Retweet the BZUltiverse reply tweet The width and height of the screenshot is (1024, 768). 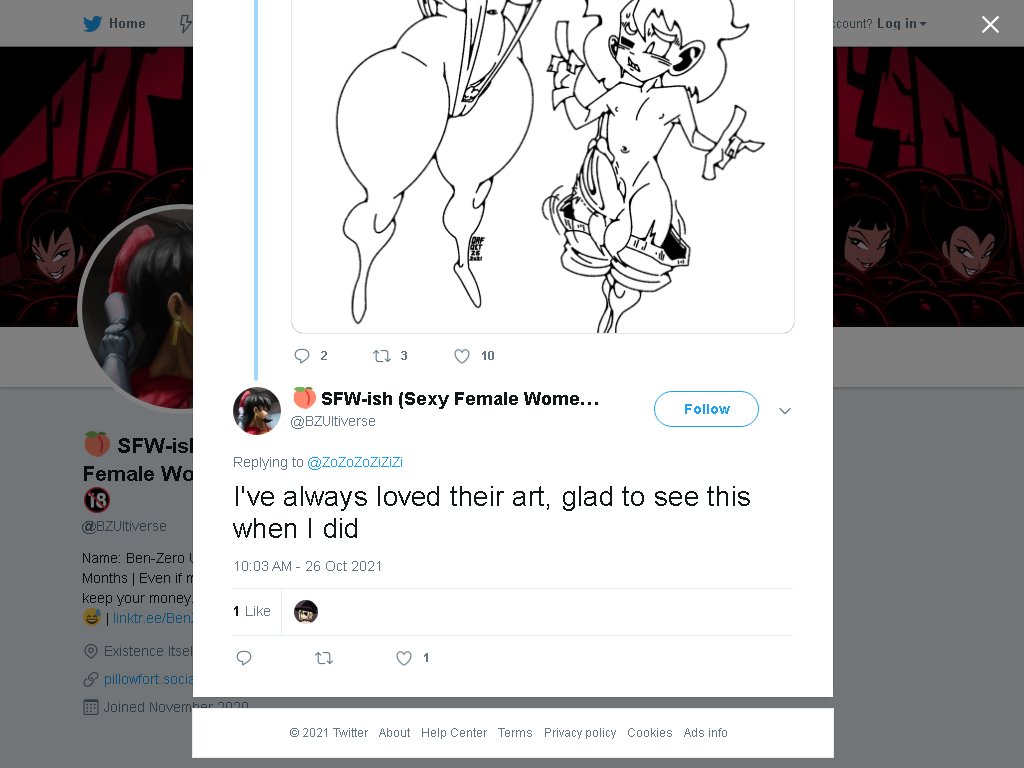(324, 658)
